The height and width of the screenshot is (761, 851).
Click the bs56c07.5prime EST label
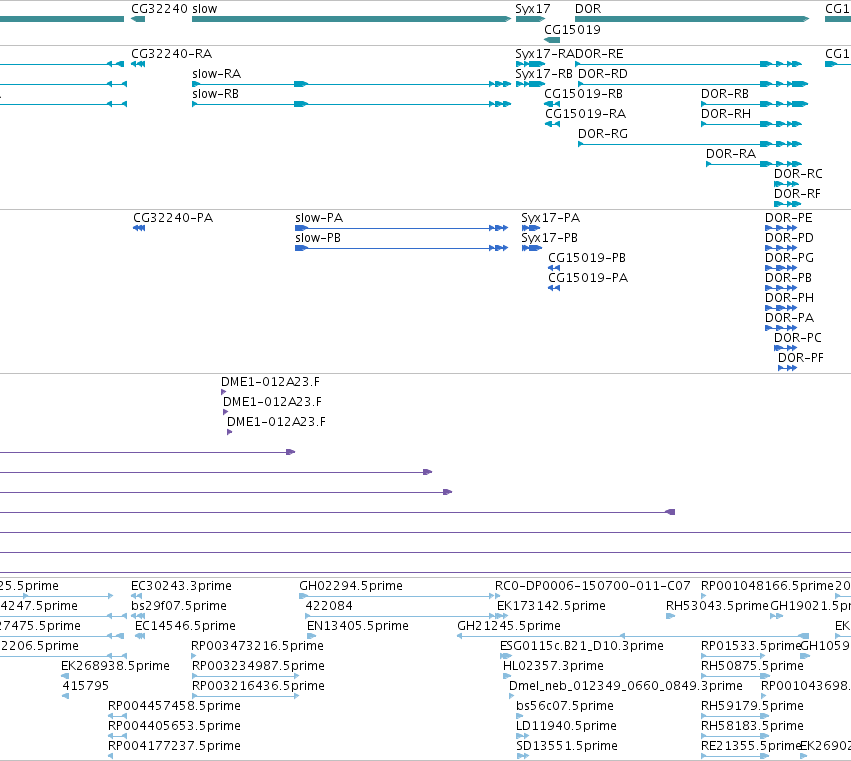[x=565, y=707]
